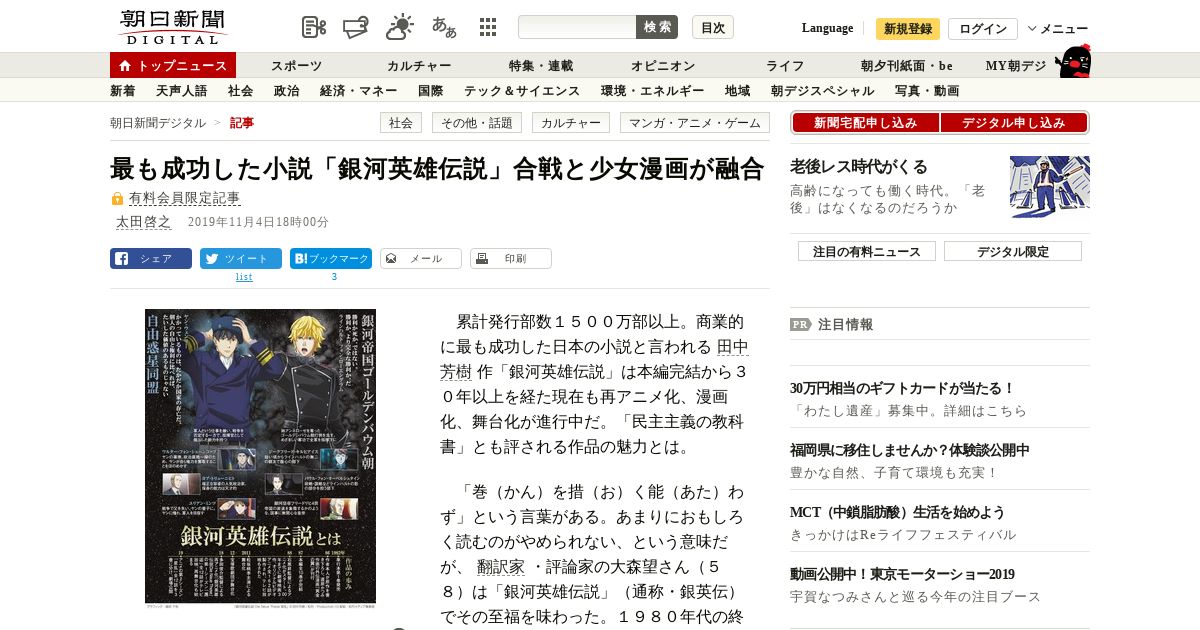1200x630 pixels.
Task: Click the その他・話題 tag
Action: tap(477, 123)
